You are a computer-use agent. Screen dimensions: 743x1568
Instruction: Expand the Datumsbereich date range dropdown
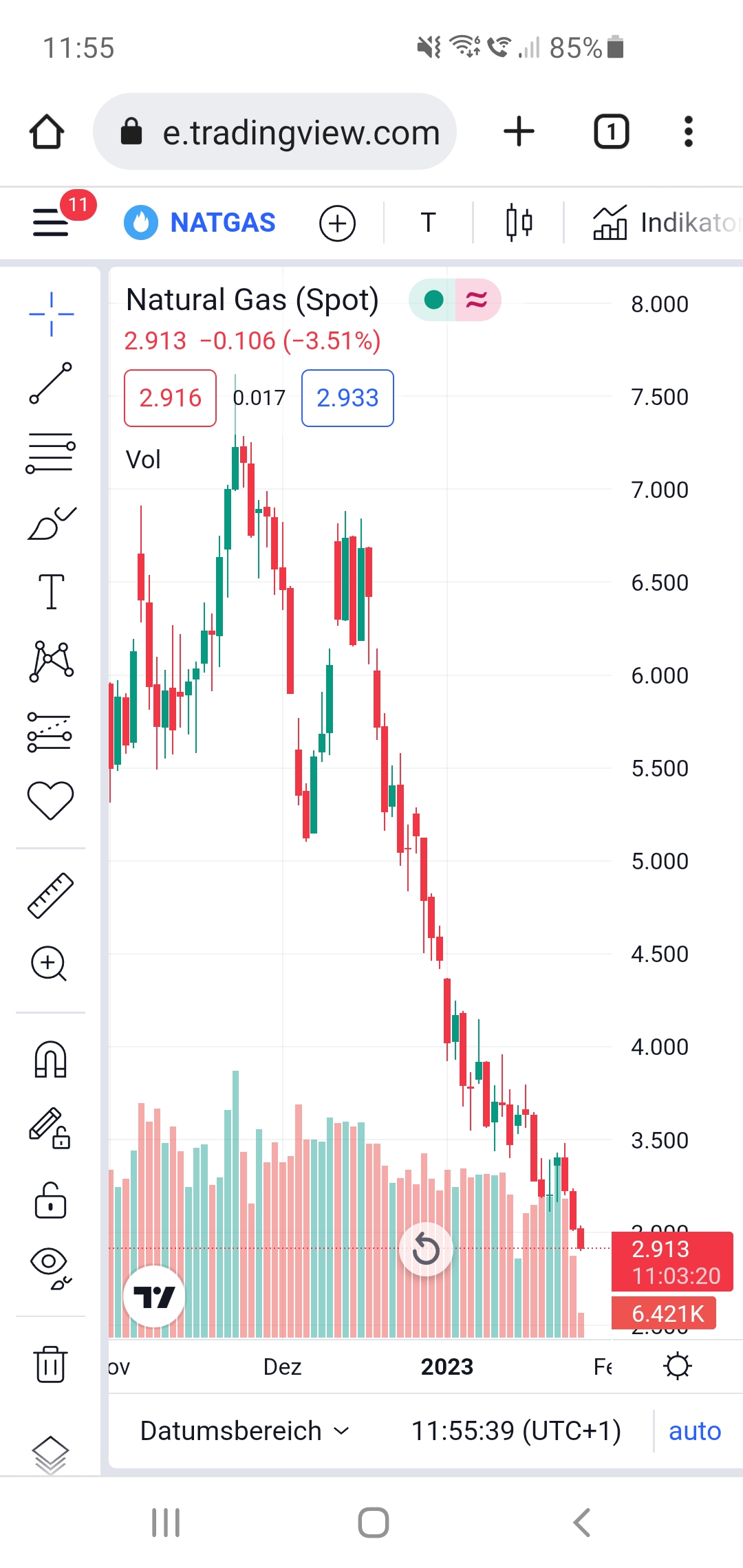(x=245, y=1431)
